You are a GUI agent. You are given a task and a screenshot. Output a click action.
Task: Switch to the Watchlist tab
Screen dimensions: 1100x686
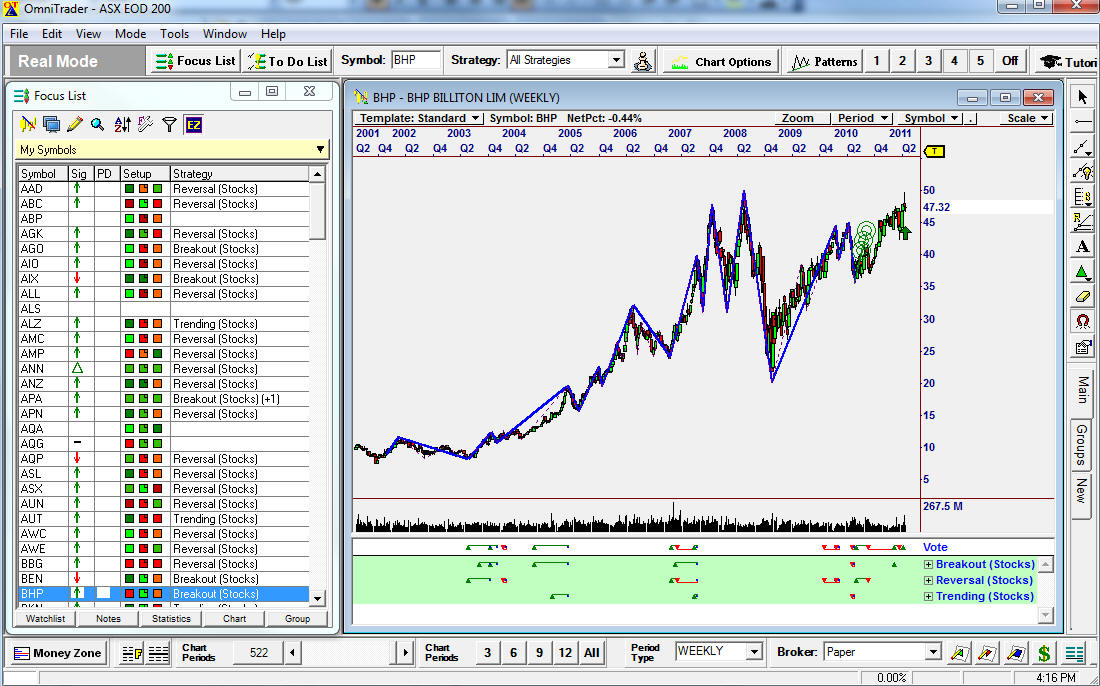46,619
